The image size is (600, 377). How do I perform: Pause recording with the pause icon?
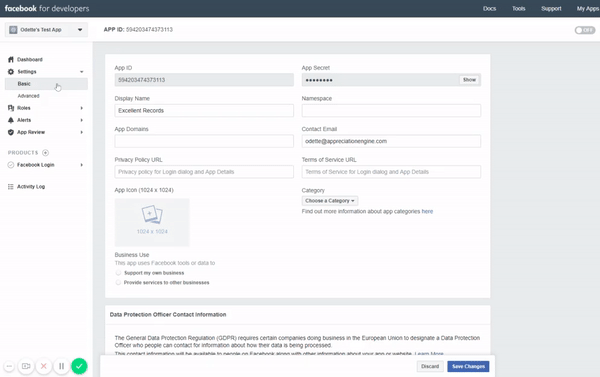pos(61,366)
